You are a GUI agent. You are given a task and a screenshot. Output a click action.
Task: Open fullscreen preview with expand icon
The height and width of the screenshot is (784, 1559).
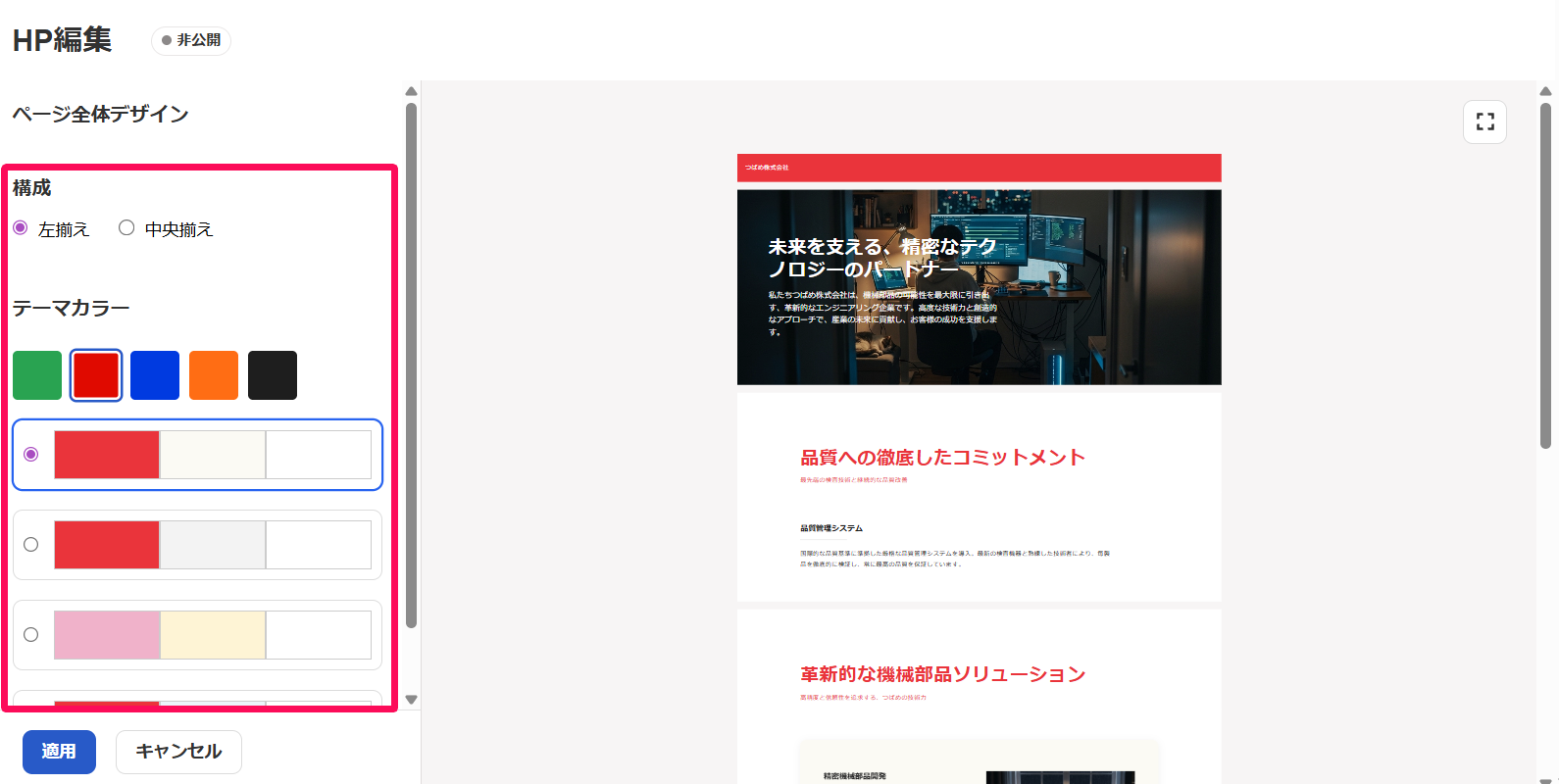click(1484, 122)
